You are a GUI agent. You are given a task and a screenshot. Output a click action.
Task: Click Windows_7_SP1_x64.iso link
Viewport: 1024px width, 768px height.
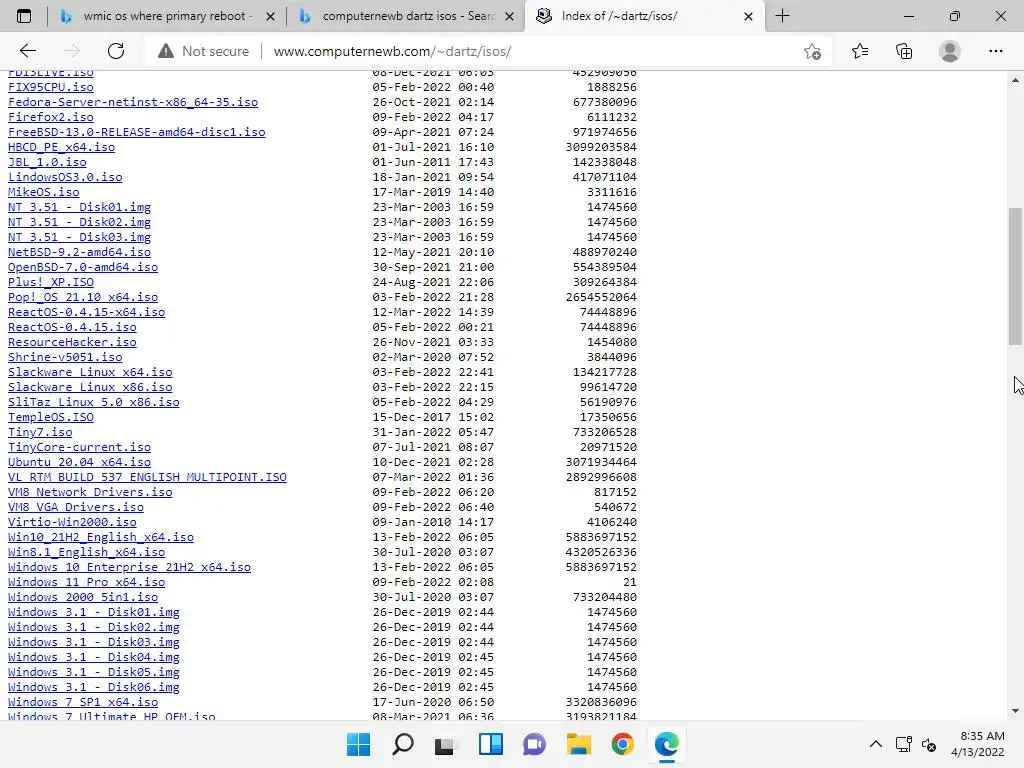point(83,703)
